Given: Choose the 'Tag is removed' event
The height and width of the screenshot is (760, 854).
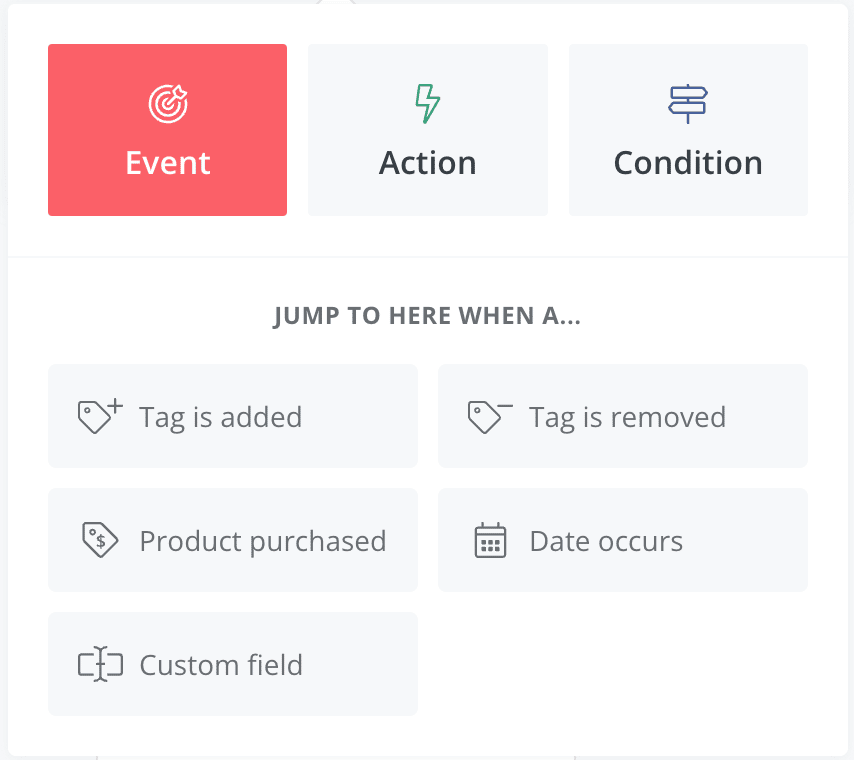Looking at the screenshot, I should pyautogui.click(x=623, y=416).
